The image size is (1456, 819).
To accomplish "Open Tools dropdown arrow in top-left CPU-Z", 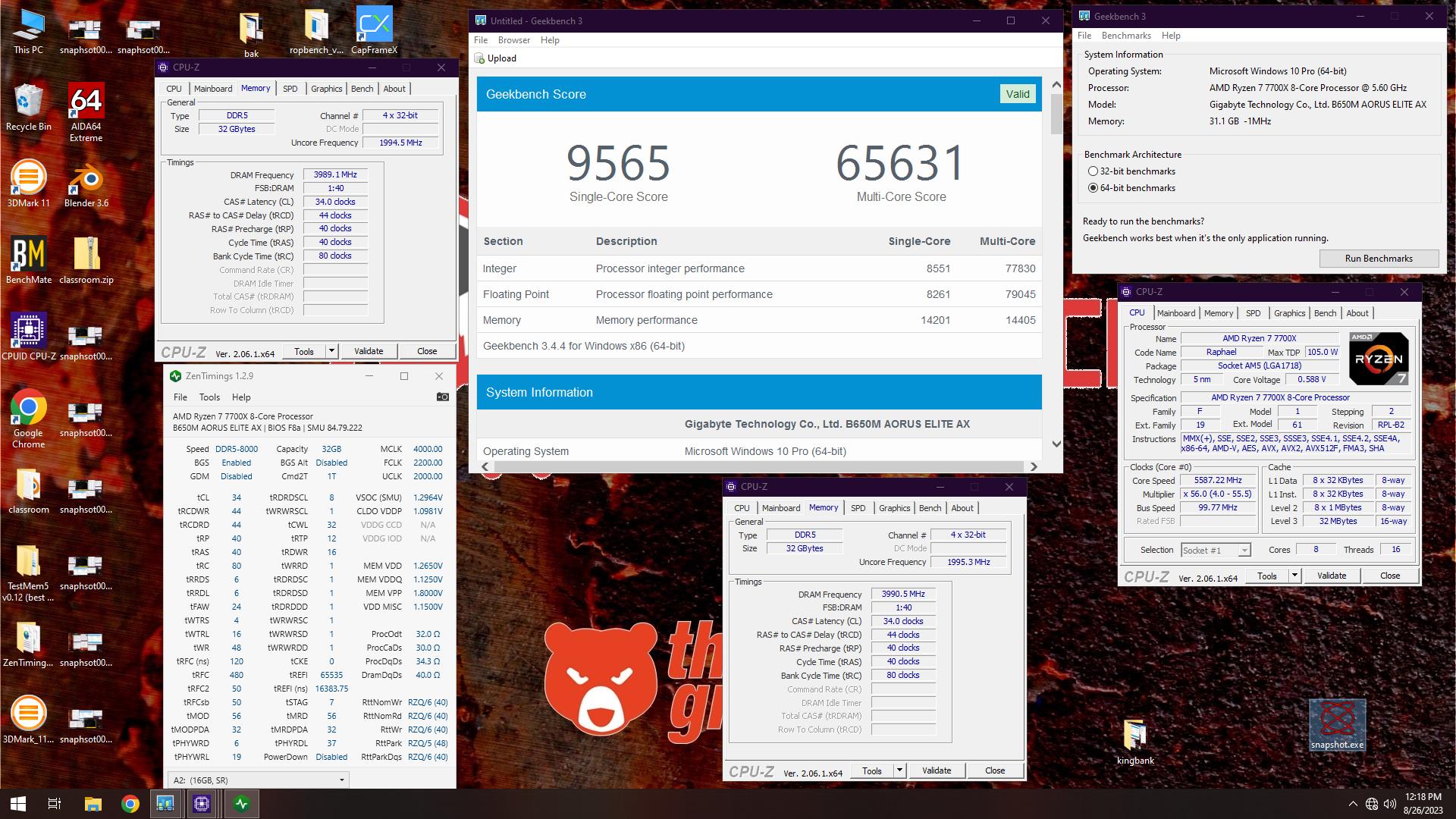I will tap(331, 351).
